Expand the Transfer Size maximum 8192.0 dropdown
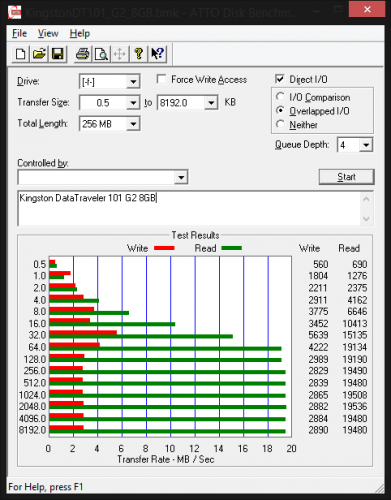The image size is (391, 500). [x=211, y=103]
